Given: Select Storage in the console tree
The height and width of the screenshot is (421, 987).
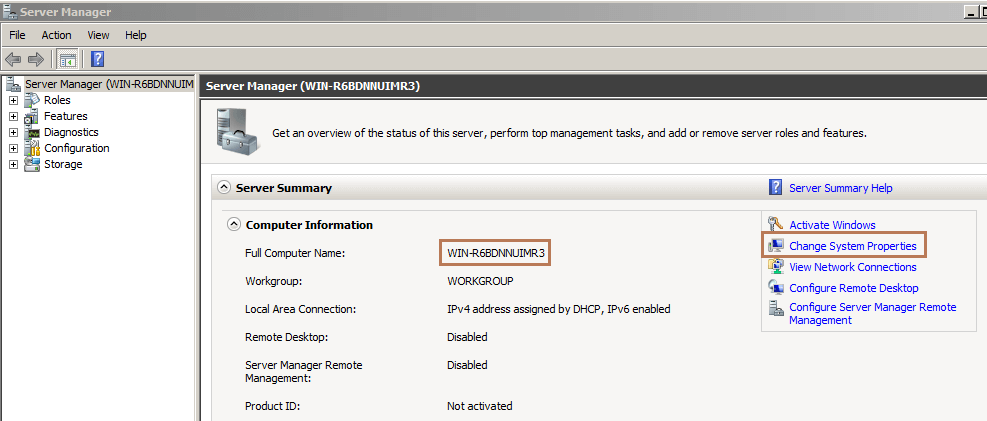Looking at the screenshot, I should coord(63,164).
